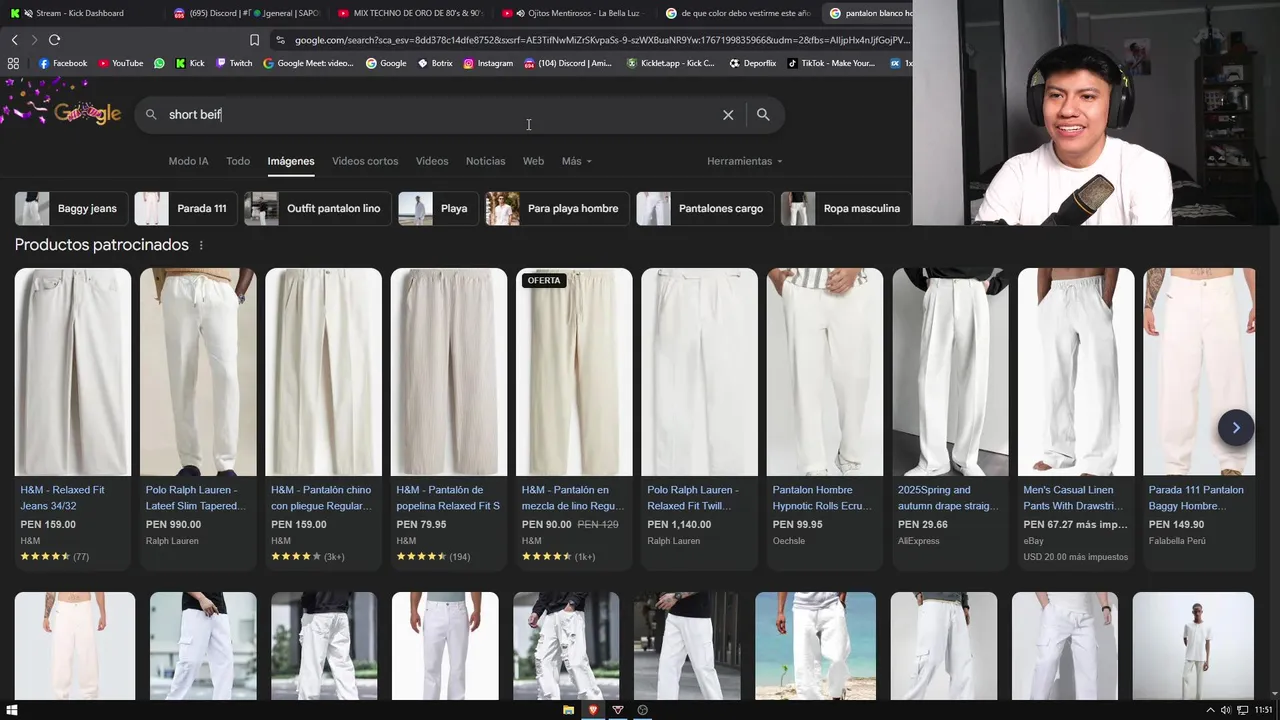Open the Twitch bookmark
Screen dimensions: 1280x720
(234, 63)
